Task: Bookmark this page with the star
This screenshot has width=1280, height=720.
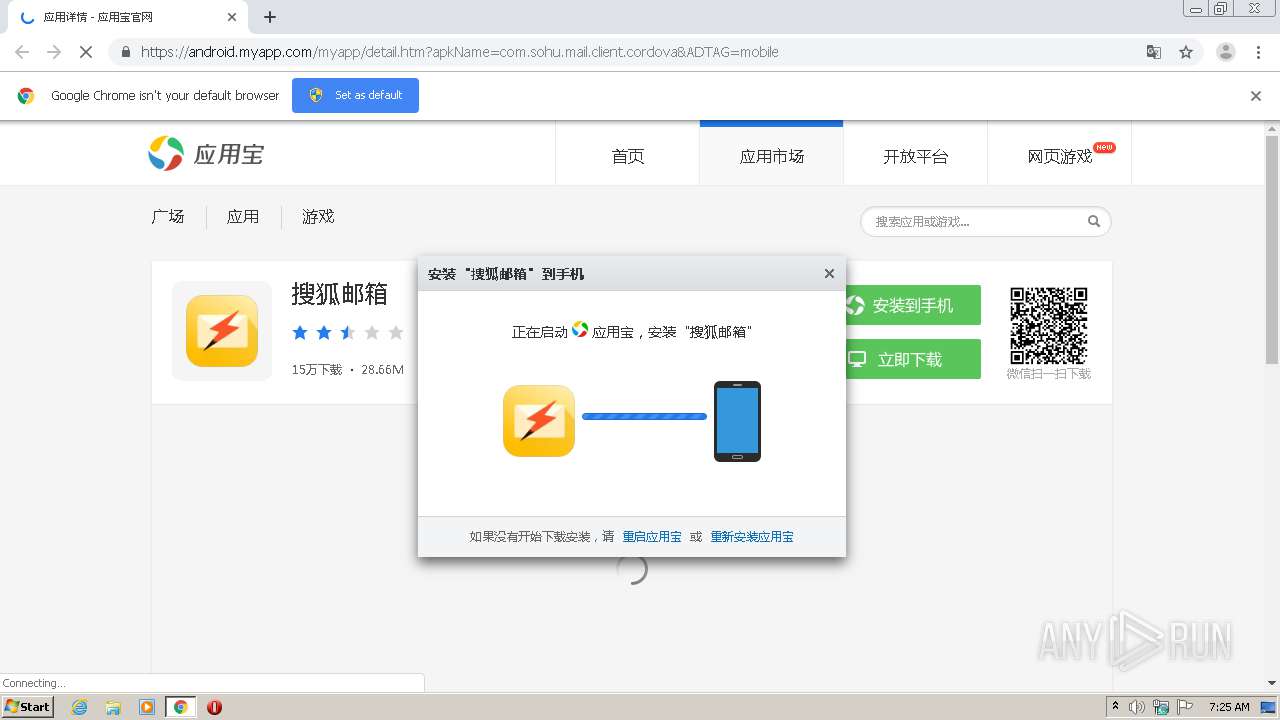Action: point(1186,52)
